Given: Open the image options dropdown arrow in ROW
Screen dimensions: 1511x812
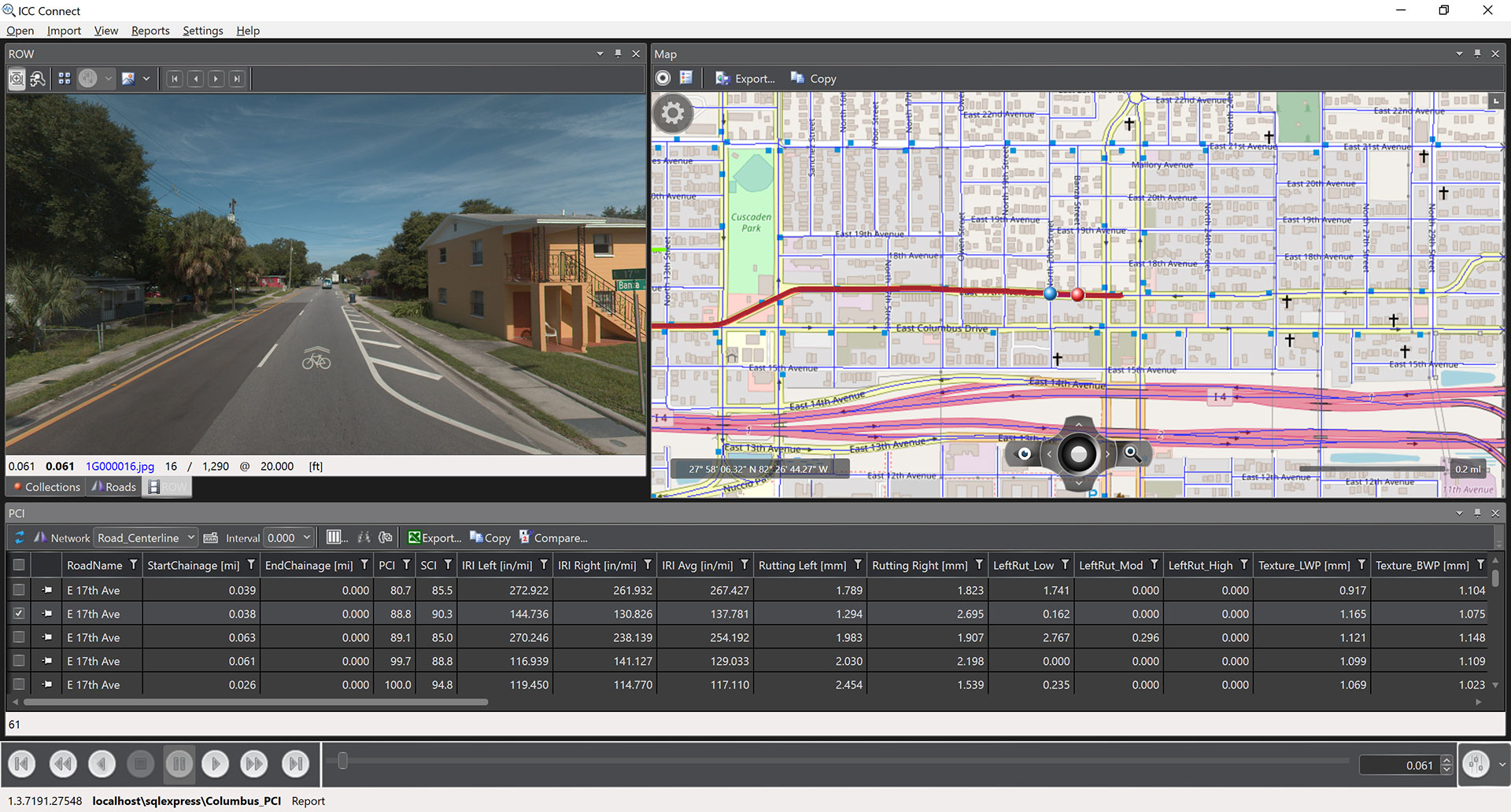Looking at the screenshot, I should tap(146, 79).
